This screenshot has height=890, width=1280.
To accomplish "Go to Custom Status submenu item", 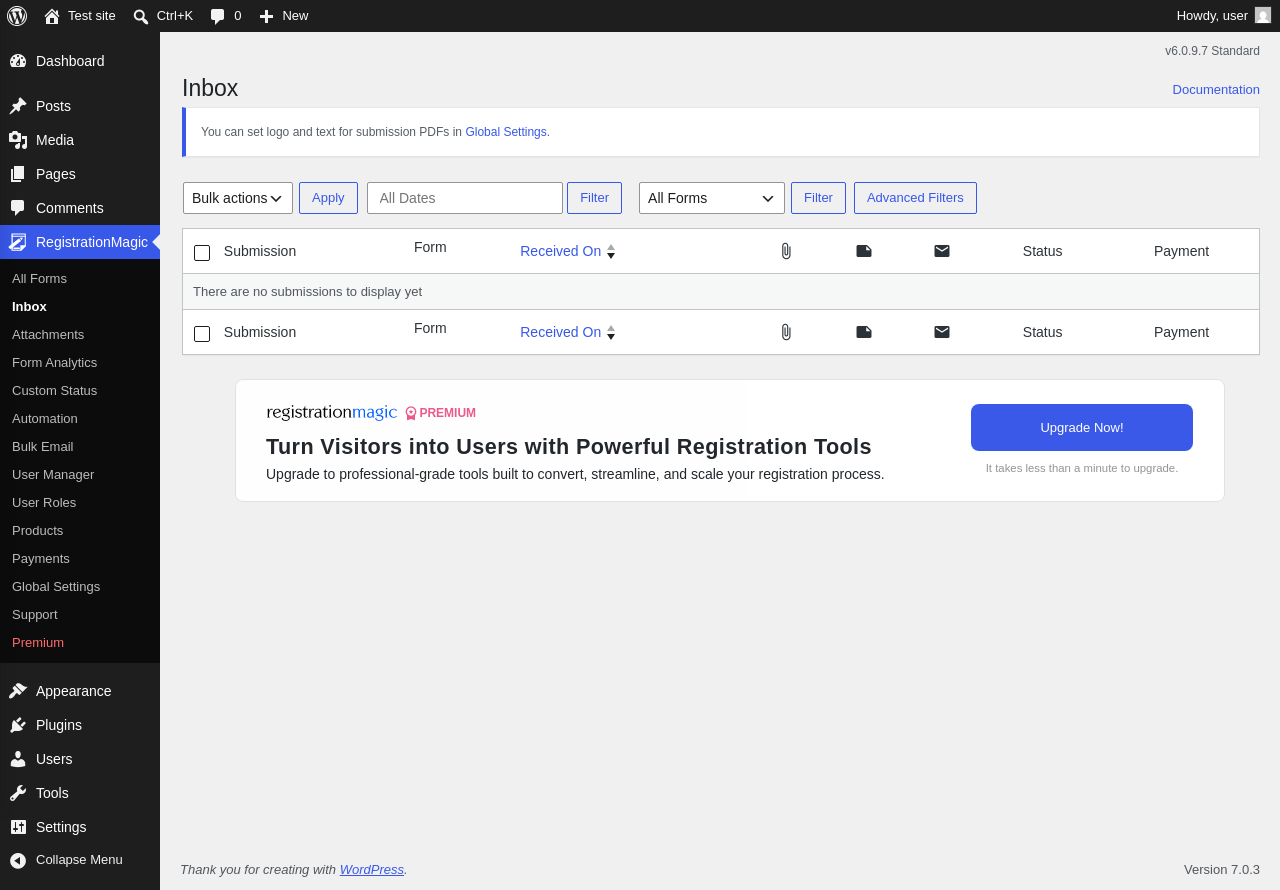I will (80, 391).
